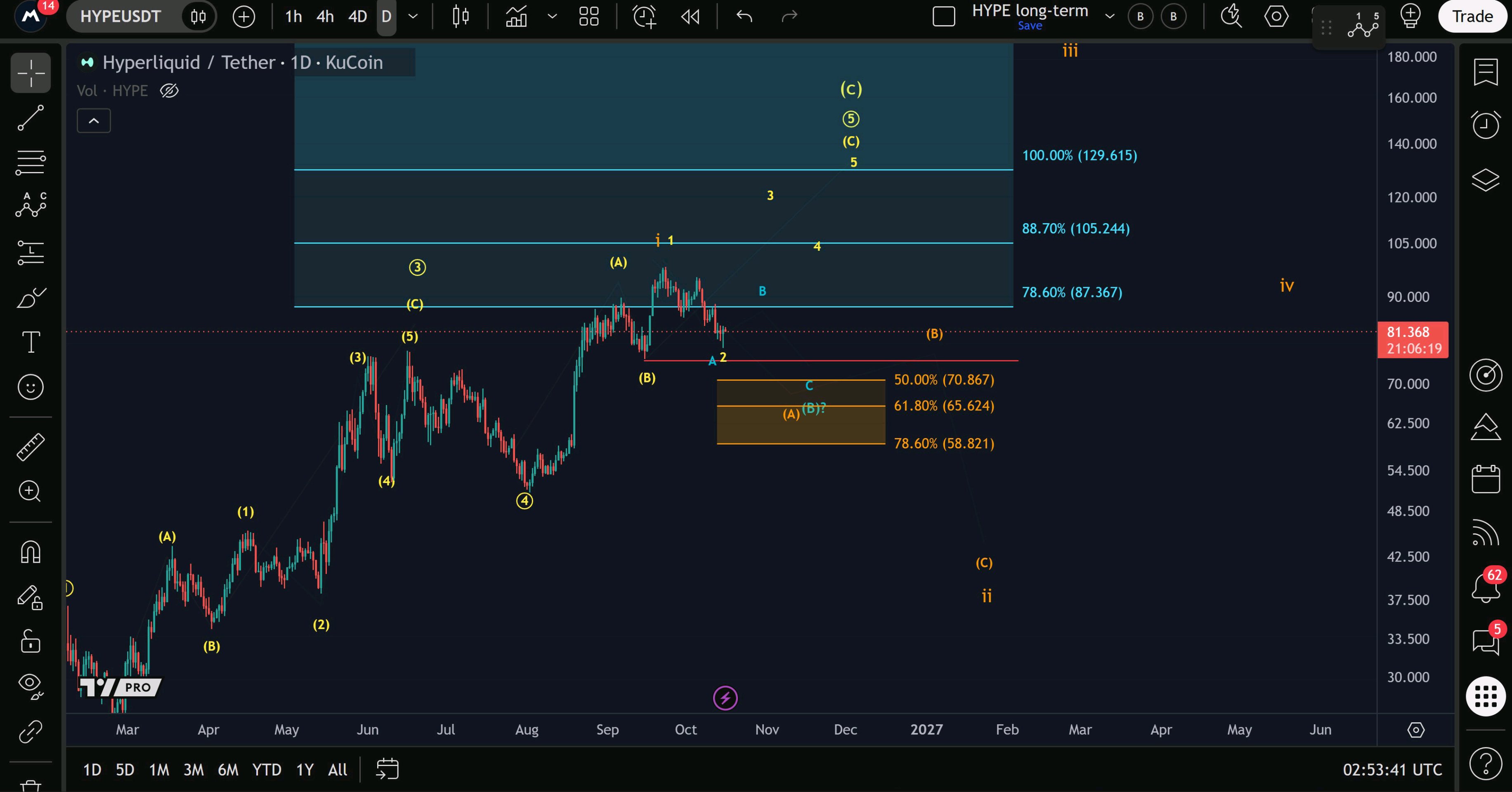Viewport: 1512px width, 792px height.
Task: Select the ruler measure tool
Action: (x=31, y=447)
